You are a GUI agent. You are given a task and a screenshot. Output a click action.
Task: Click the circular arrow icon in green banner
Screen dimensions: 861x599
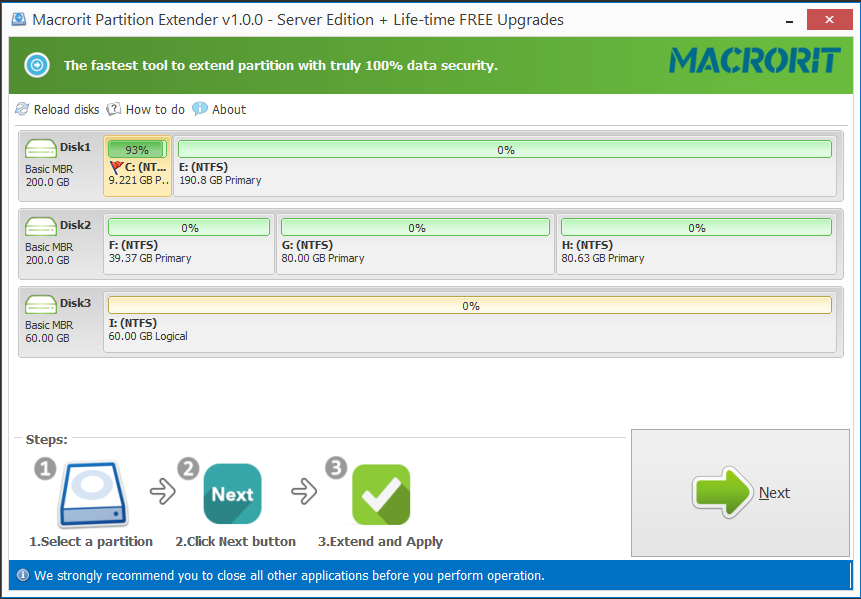pos(37,65)
